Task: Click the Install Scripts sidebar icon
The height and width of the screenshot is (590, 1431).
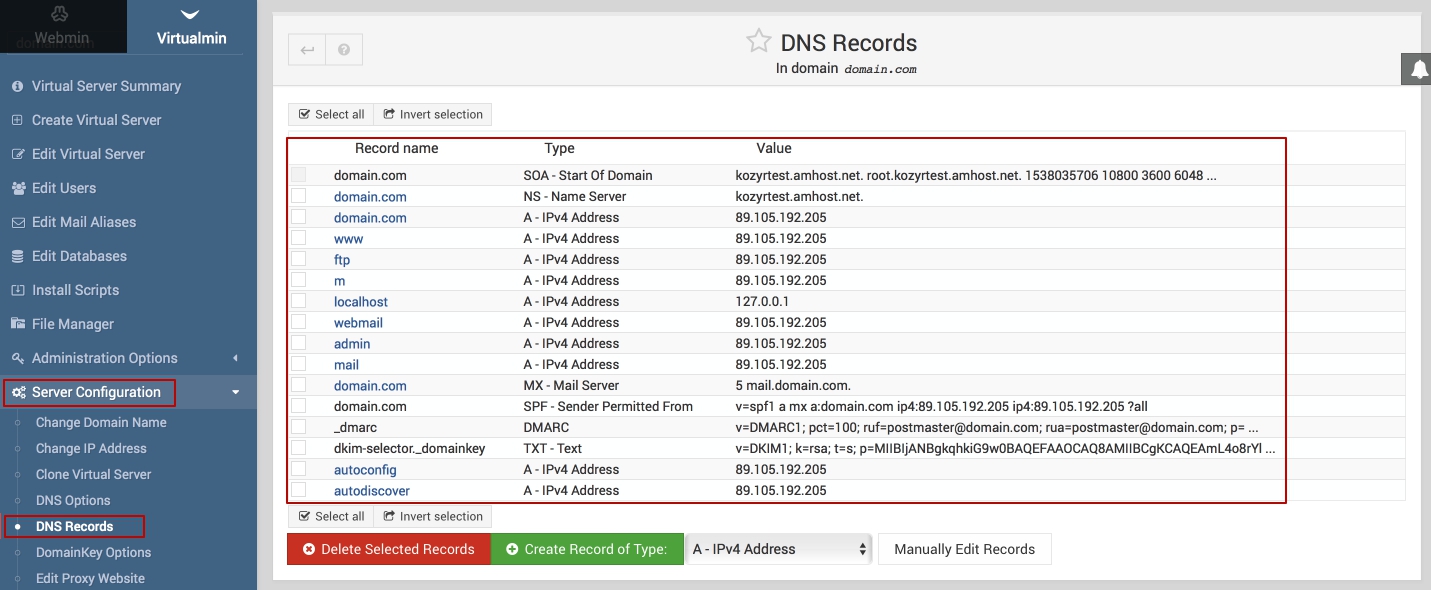Action: [x=17, y=290]
